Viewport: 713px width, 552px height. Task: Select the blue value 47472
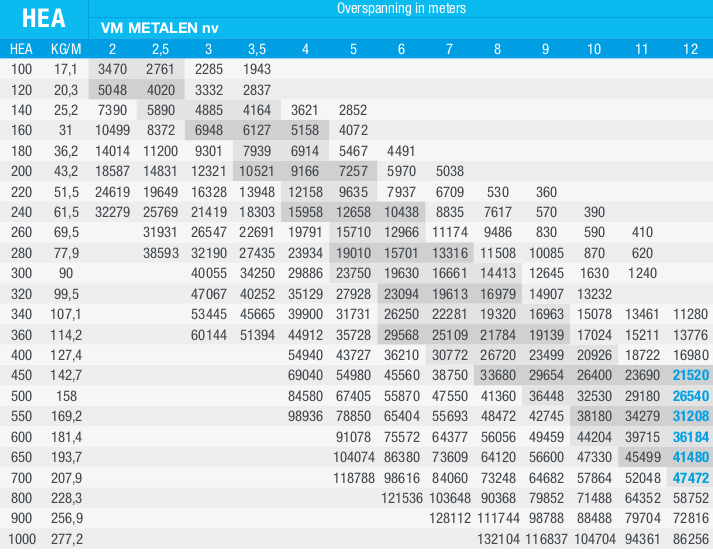691,478
